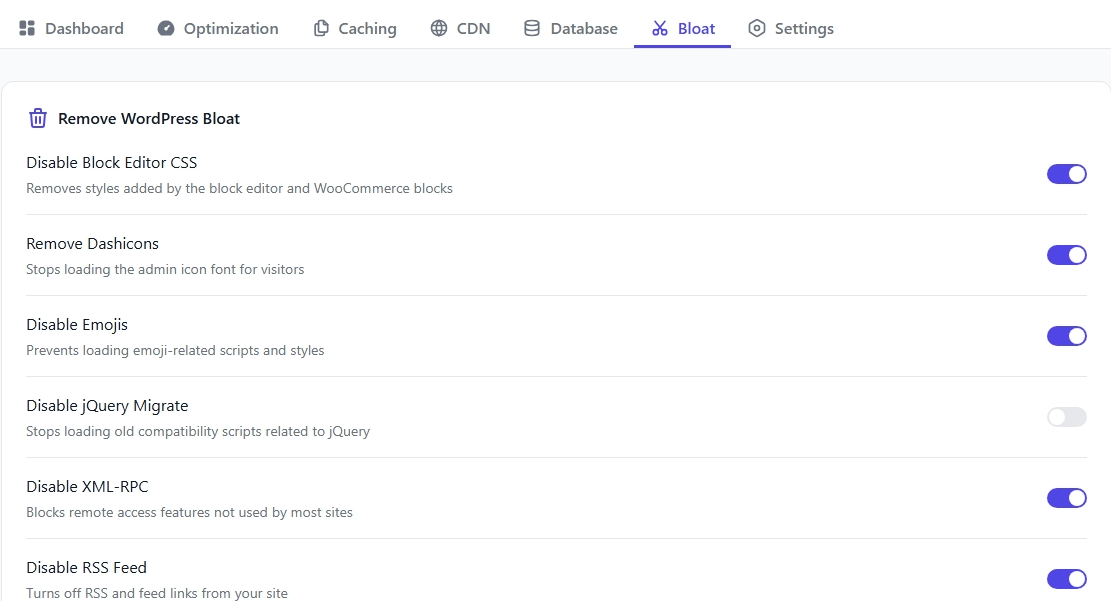The height and width of the screenshot is (601, 1111).
Task: Enable the Disable jQuery Migrate toggle
Action: [1066, 417]
